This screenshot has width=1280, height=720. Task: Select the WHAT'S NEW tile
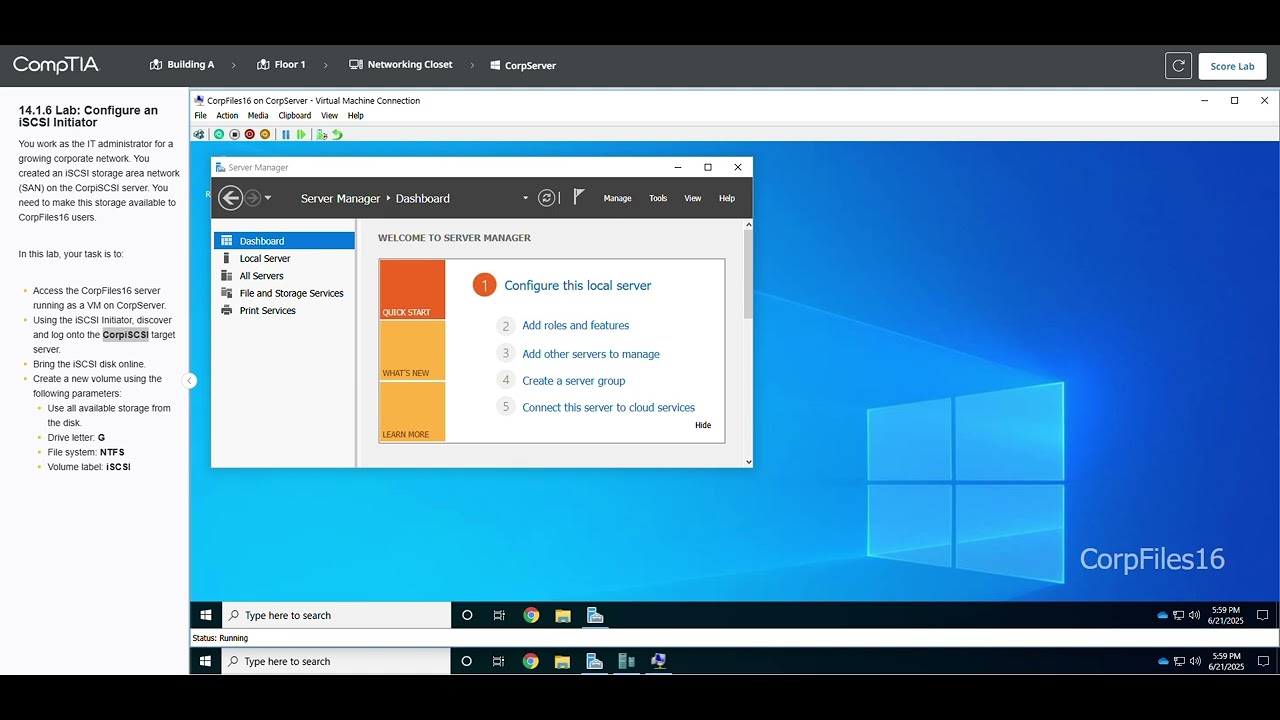[x=412, y=351]
